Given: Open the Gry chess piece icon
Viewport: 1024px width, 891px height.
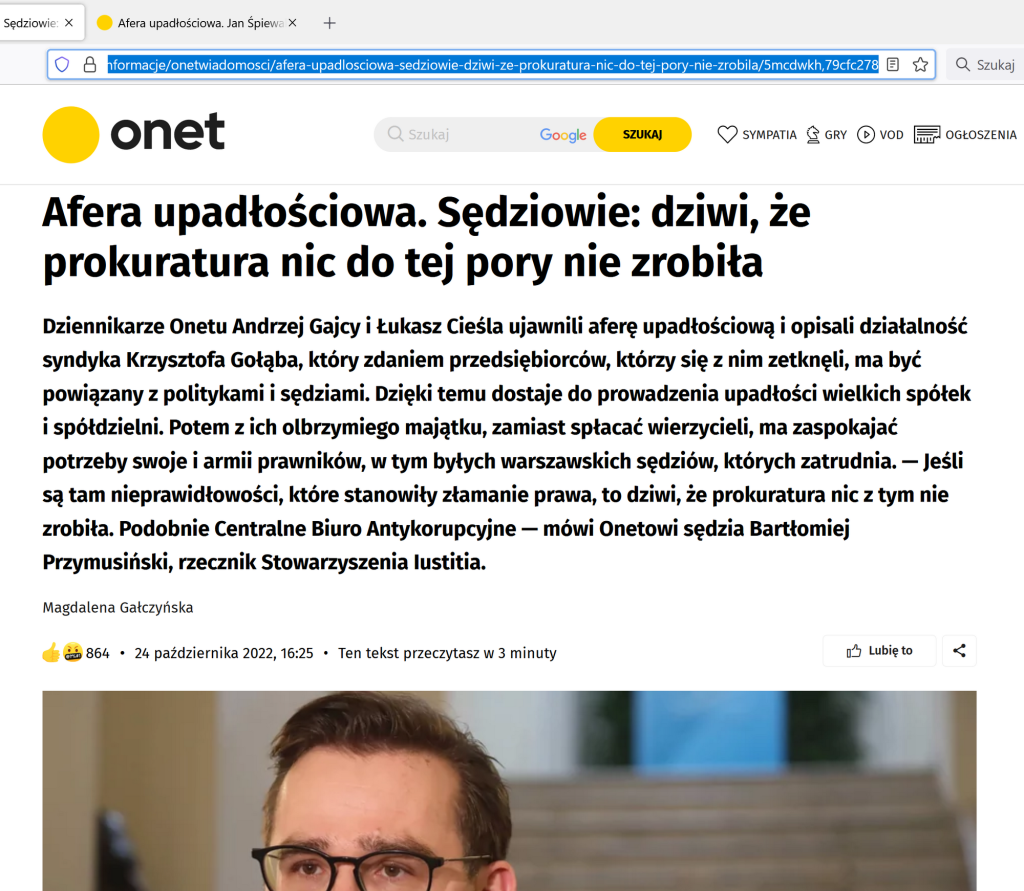Looking at the screenshot, I should click(812, 135).
